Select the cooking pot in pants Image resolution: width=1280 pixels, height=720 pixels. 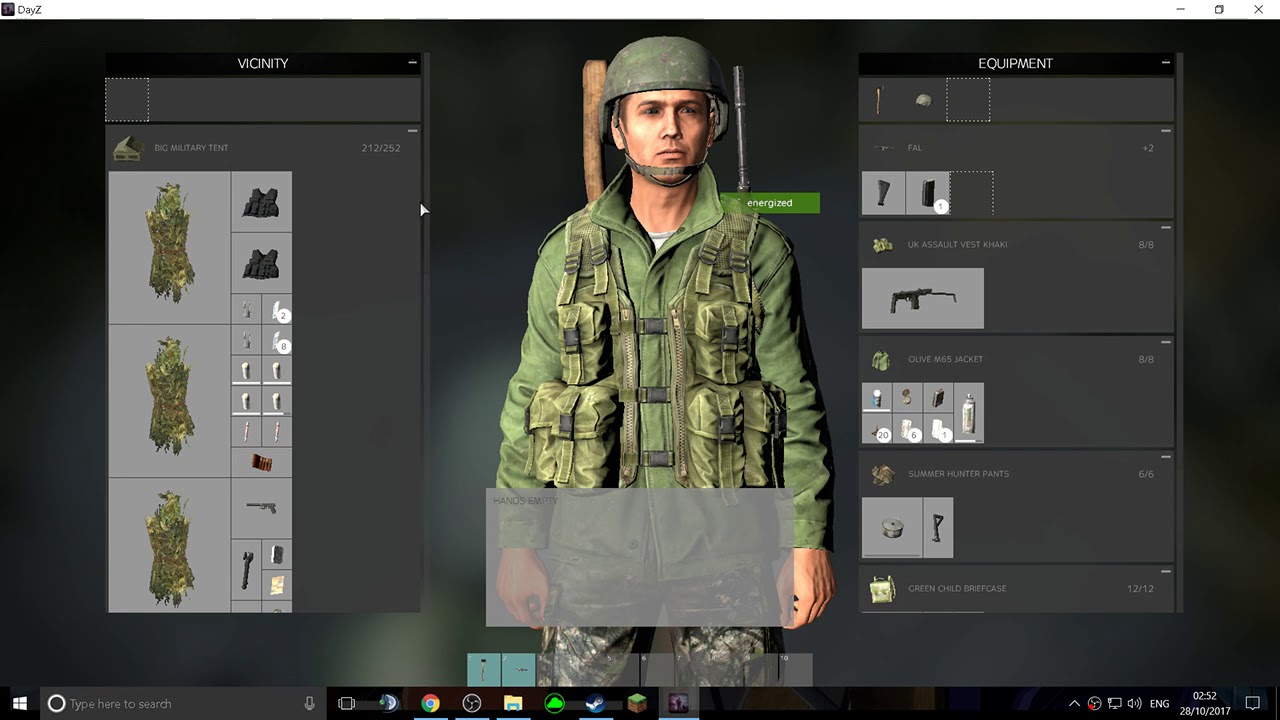[891, 527]
